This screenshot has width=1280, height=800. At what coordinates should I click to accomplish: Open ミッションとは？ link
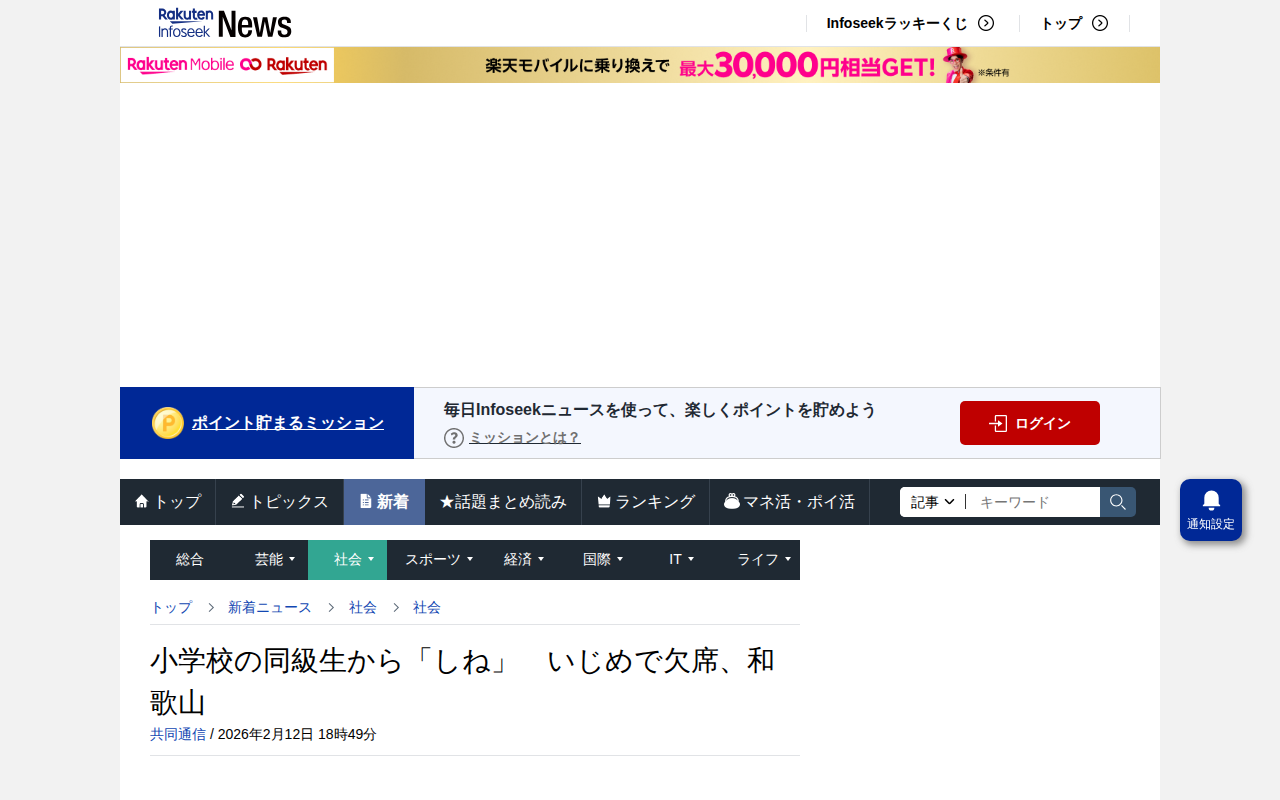tap(525, 438)
